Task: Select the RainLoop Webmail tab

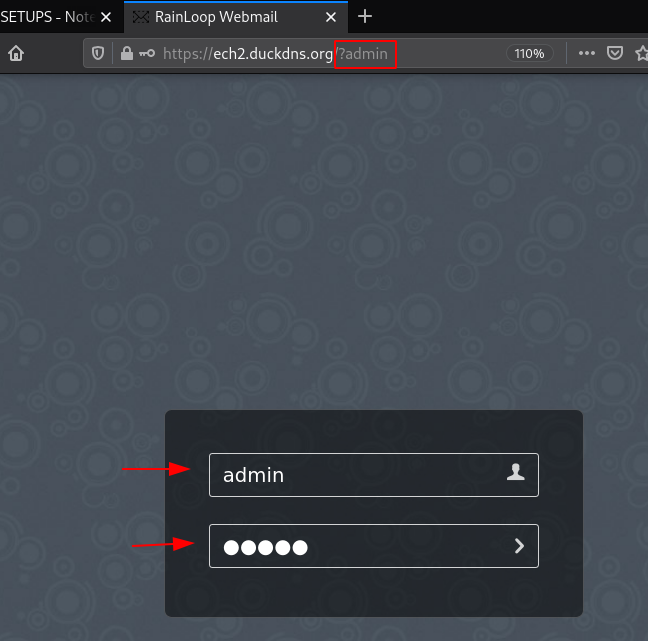Action: pyautogui.click(x=236, y=17)
